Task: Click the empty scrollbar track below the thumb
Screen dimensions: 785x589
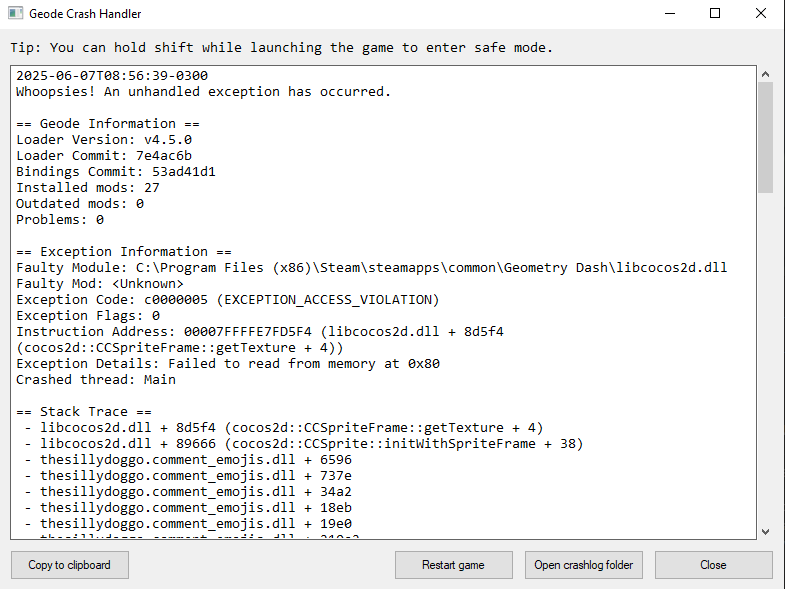Action: [765, 358]
